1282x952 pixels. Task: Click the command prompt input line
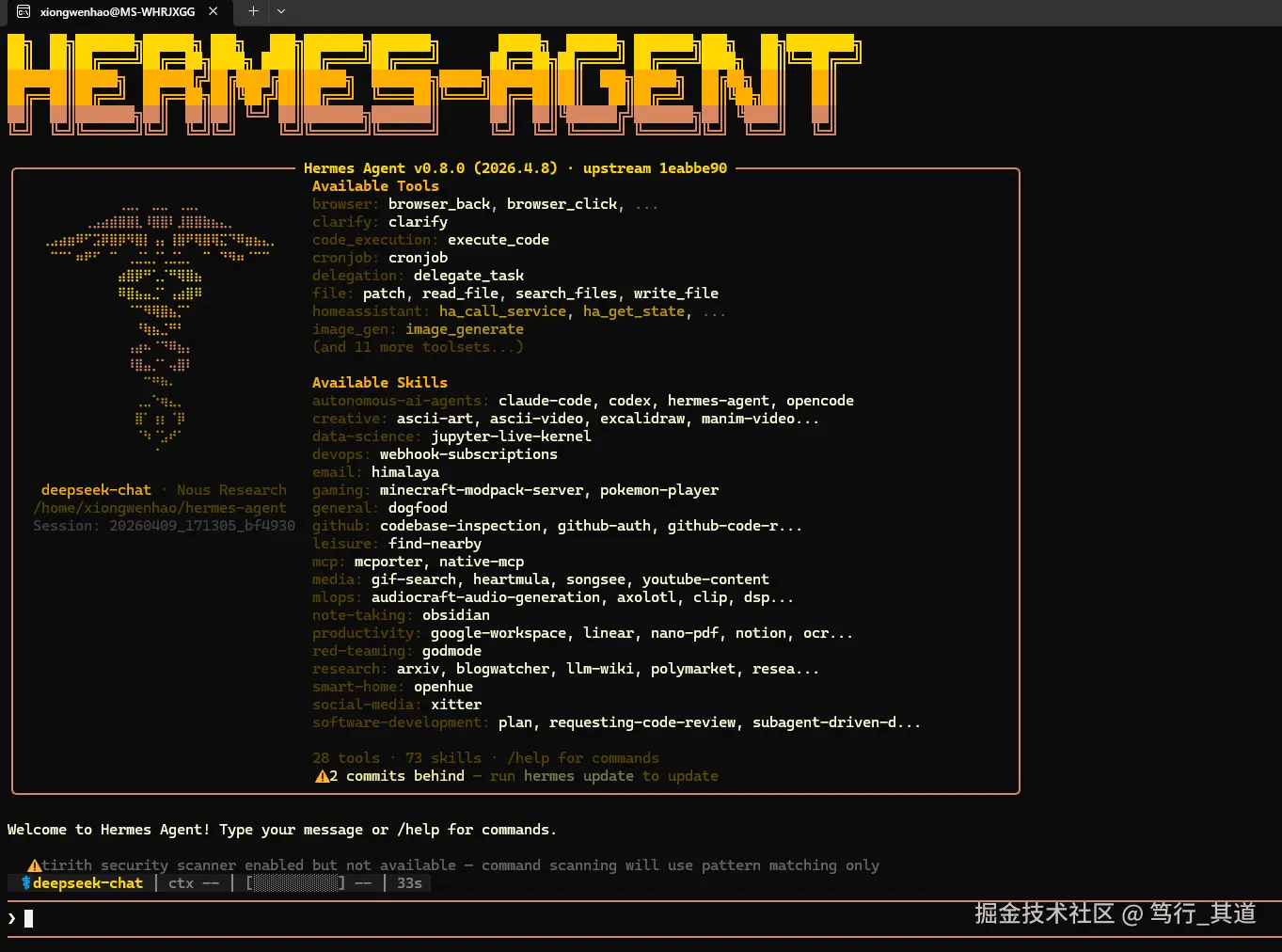[x=641, y=919]
